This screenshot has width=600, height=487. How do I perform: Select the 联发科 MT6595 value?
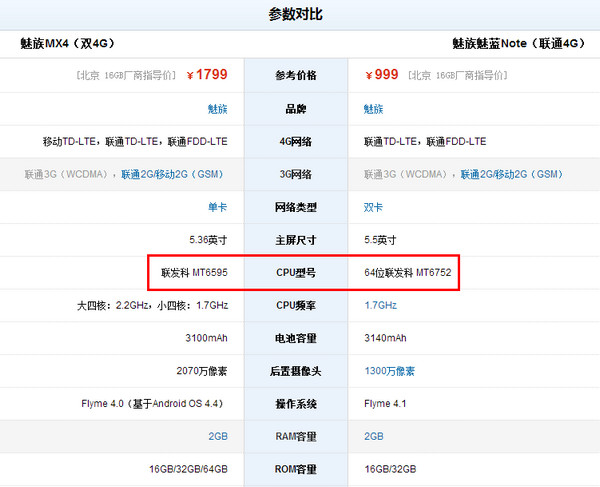click(x=194, y=273)
